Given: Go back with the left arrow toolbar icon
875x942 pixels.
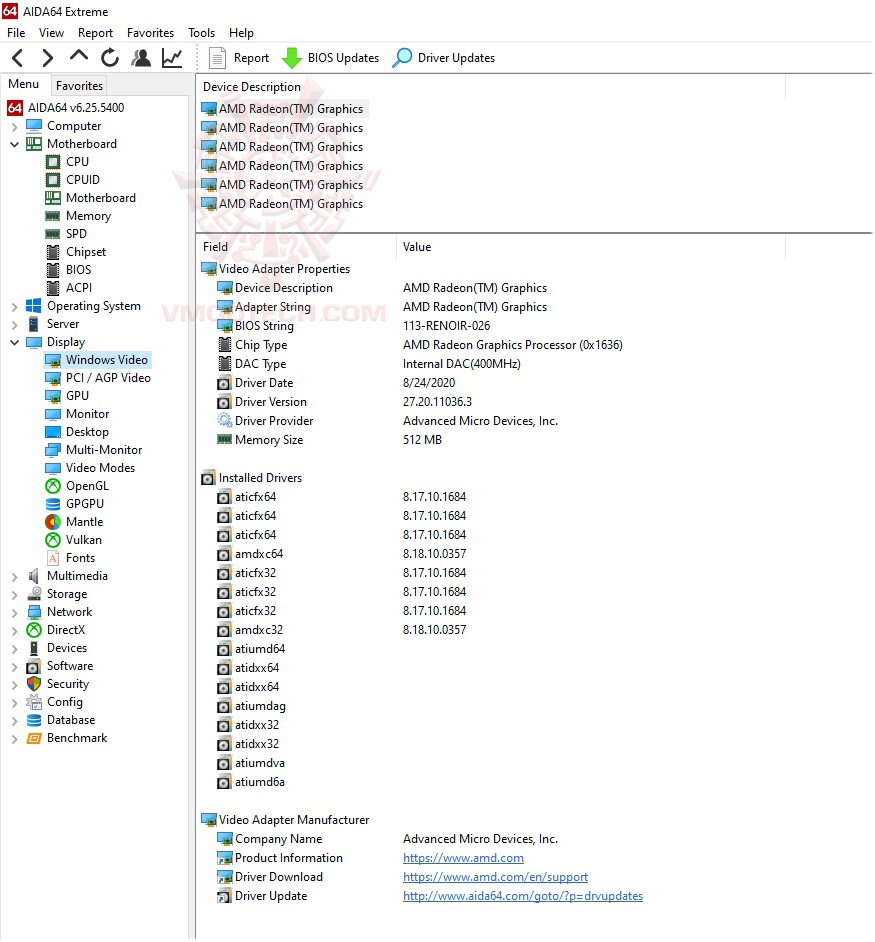Looking at the screenshot, I should point(17,58).
